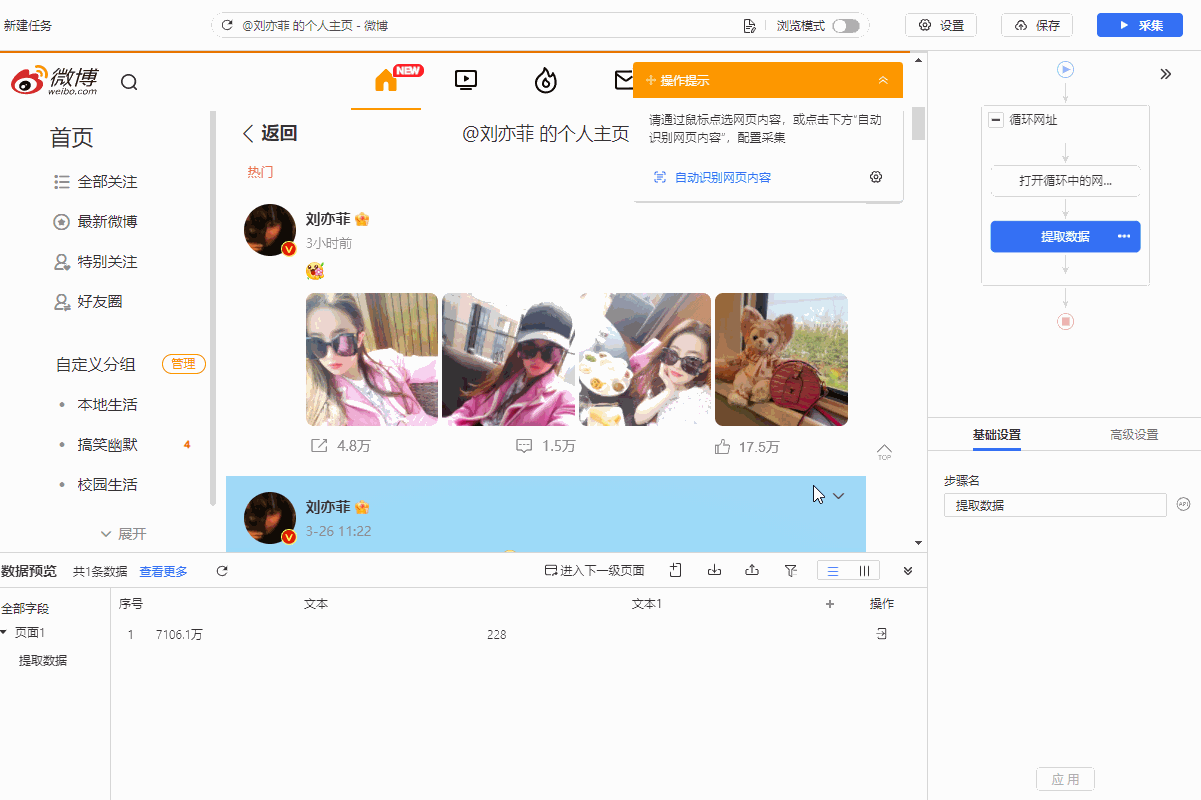Open first selfie photo in pink jacket
This screenshot has width=1201, height=800.
(372, 359)
